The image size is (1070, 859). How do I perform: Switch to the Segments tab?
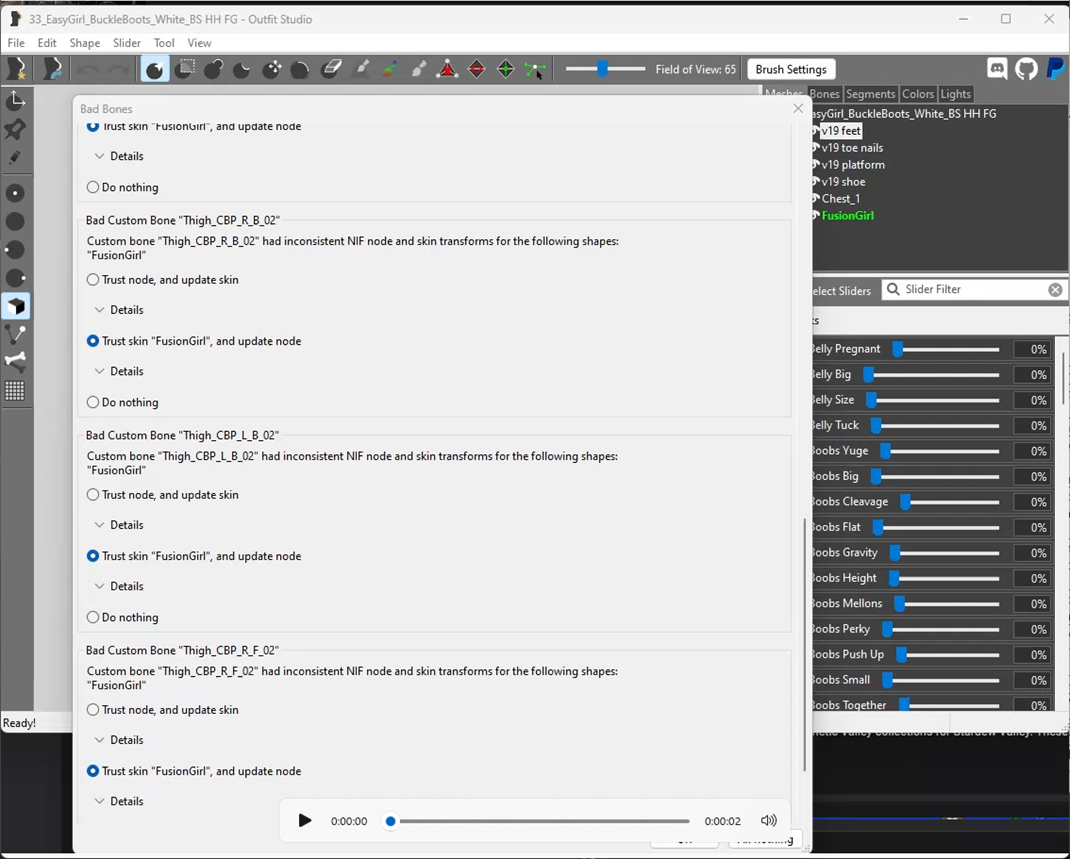point(869,94)
